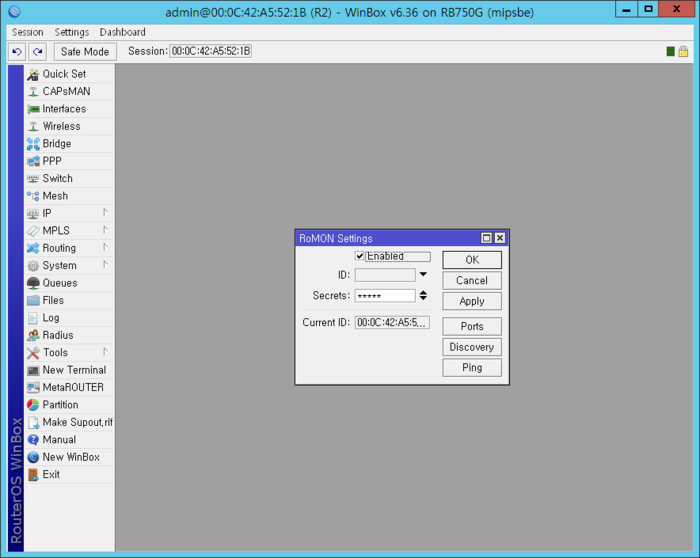
Task: Open Quick Set from the sidebar
Action: (69, 74)
